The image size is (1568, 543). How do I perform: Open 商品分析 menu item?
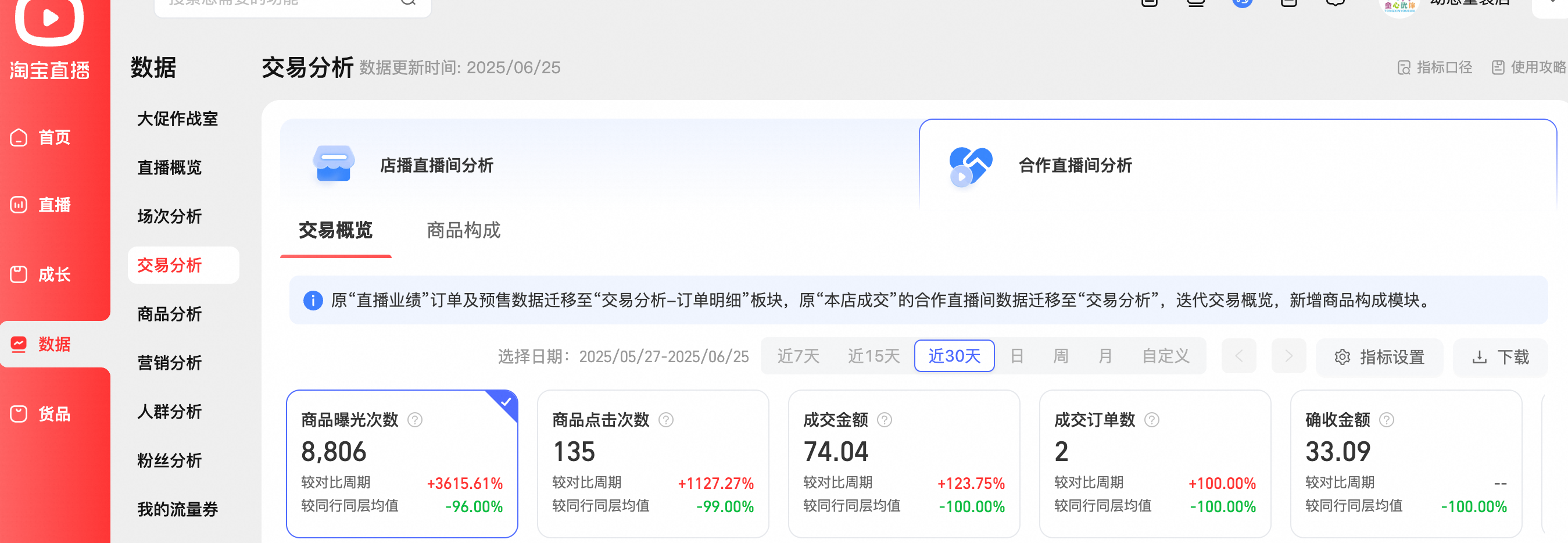[x=169, y=314]
